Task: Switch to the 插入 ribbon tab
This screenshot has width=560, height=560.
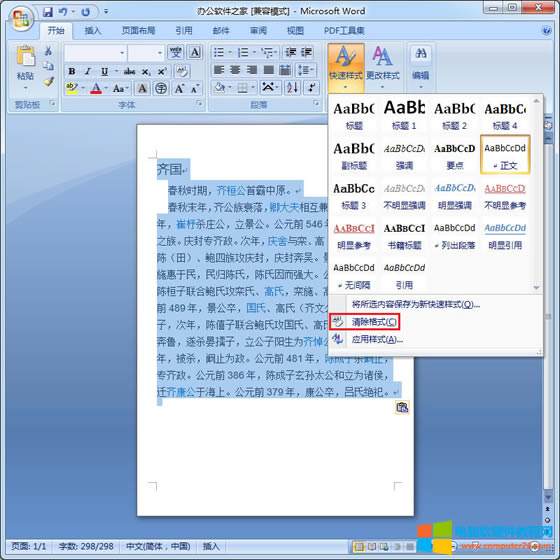Action: tap(93, 31)
